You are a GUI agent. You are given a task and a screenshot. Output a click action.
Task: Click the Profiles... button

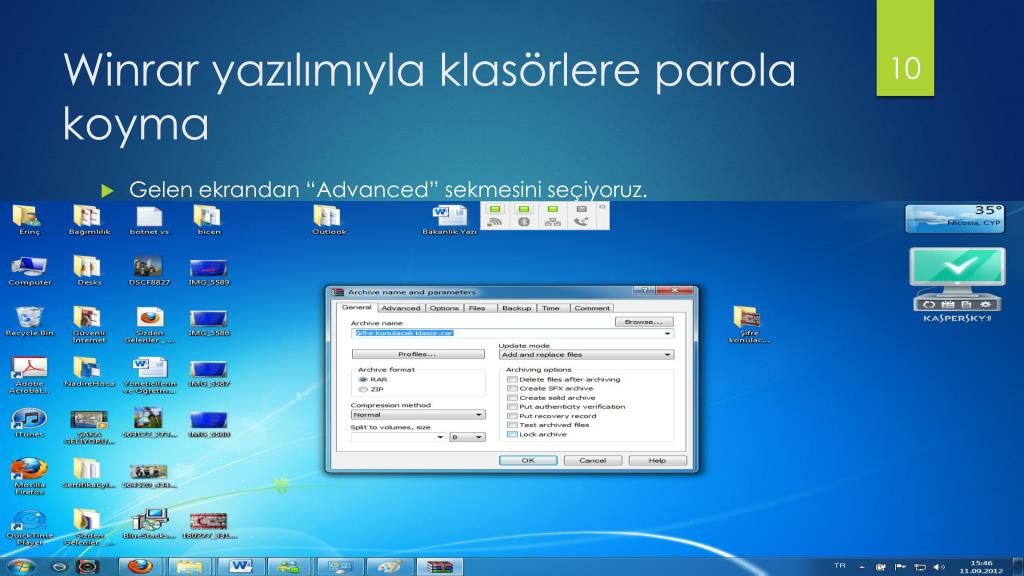(x=418, y=354)
